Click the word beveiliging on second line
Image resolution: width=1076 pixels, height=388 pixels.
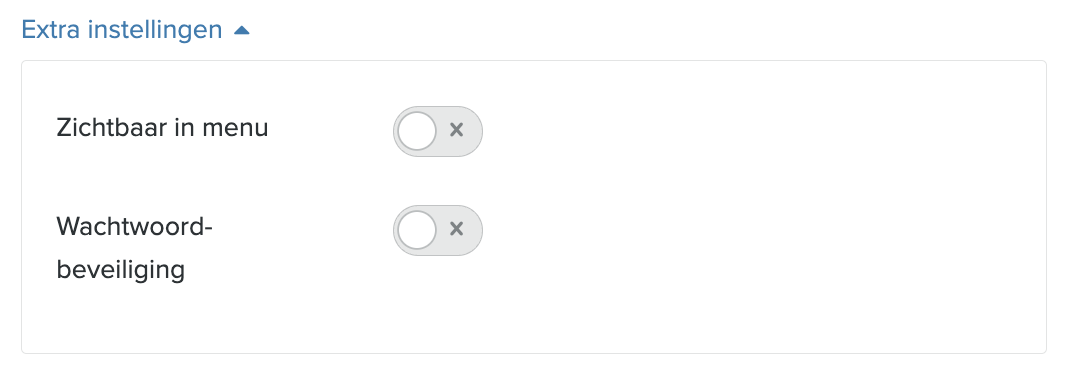[121, 270]
